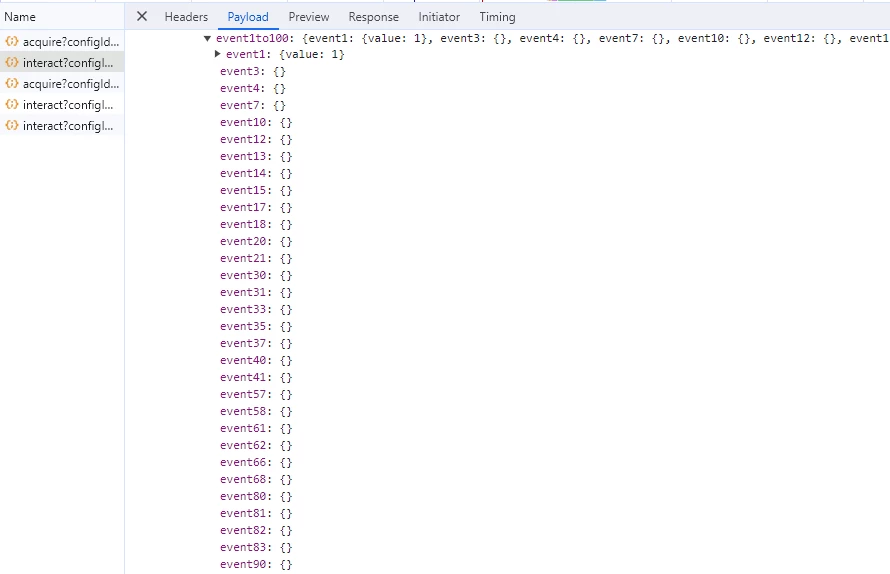Click the event61 property row
This screenshot has width=890, height=574.
(x=256, y=429)
